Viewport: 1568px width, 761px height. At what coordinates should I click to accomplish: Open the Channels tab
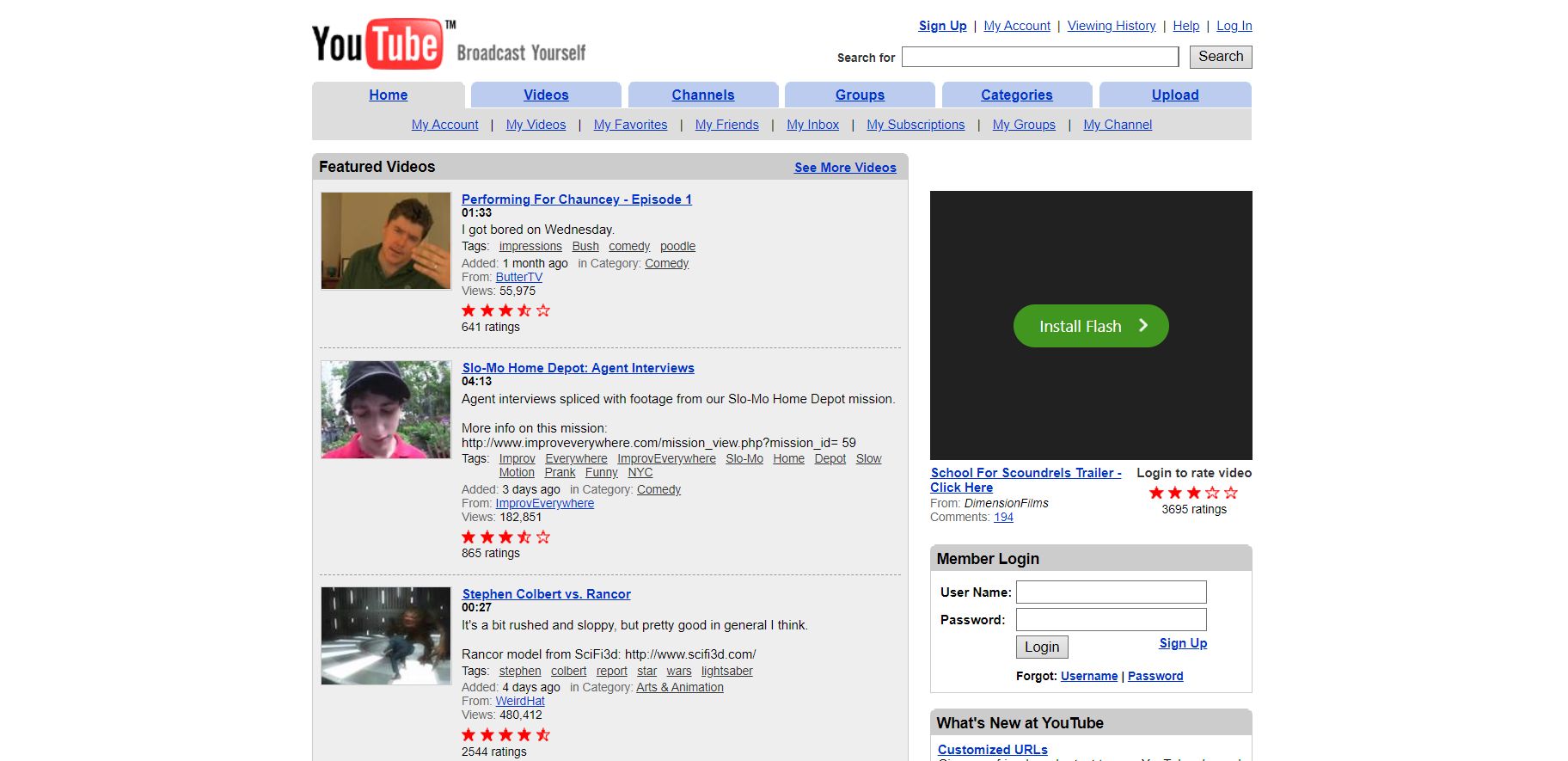703,95
